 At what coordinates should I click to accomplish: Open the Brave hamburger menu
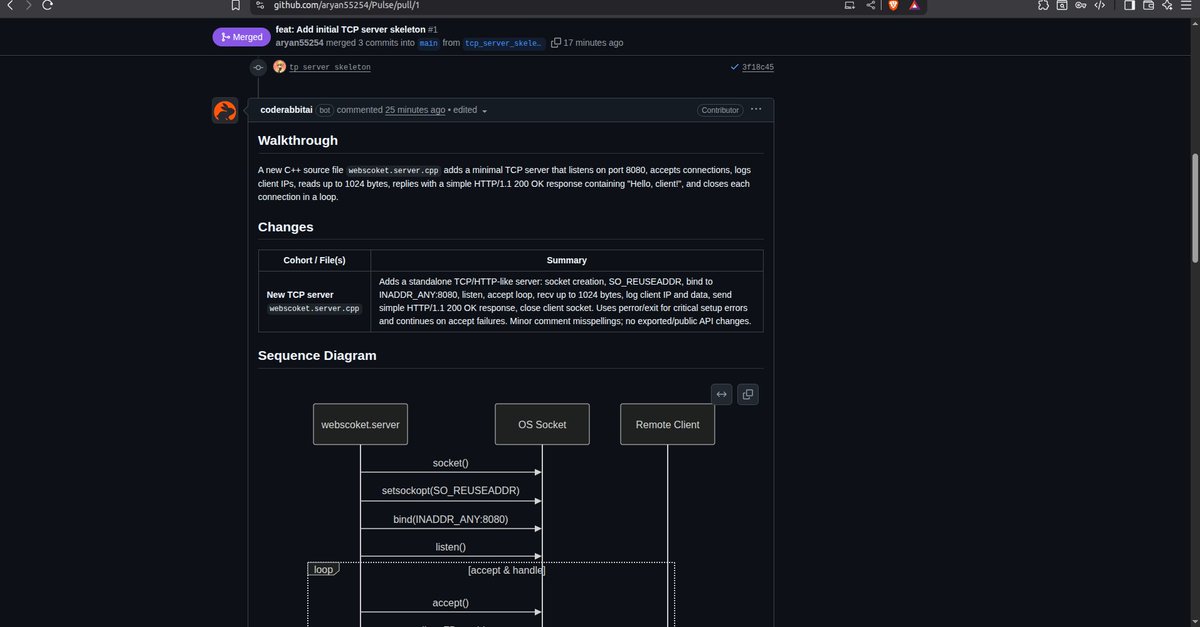(x=1188, y=5)
